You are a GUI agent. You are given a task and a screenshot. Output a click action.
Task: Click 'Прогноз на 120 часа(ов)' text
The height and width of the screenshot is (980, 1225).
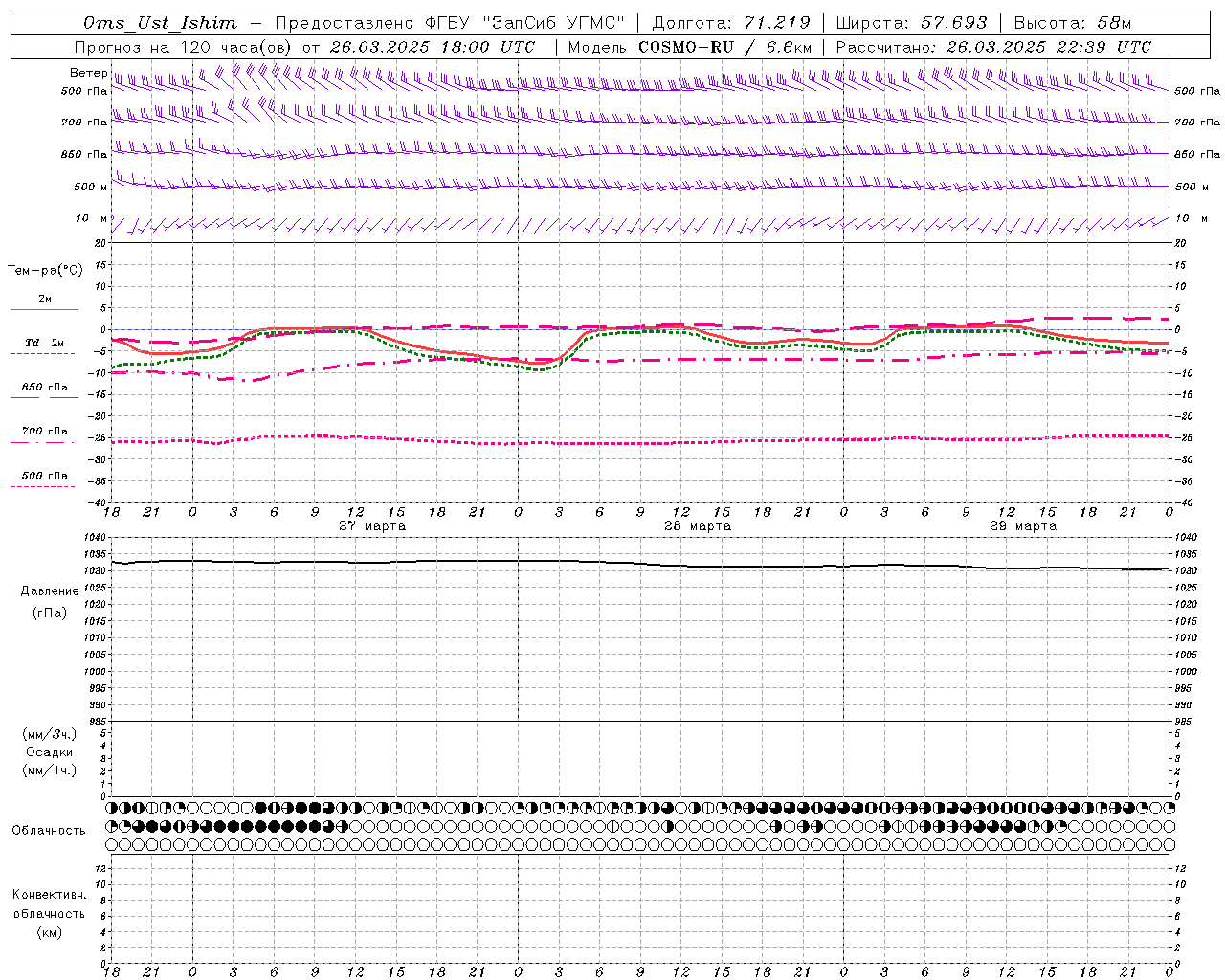pyautogui.click(x=185, y=47)
